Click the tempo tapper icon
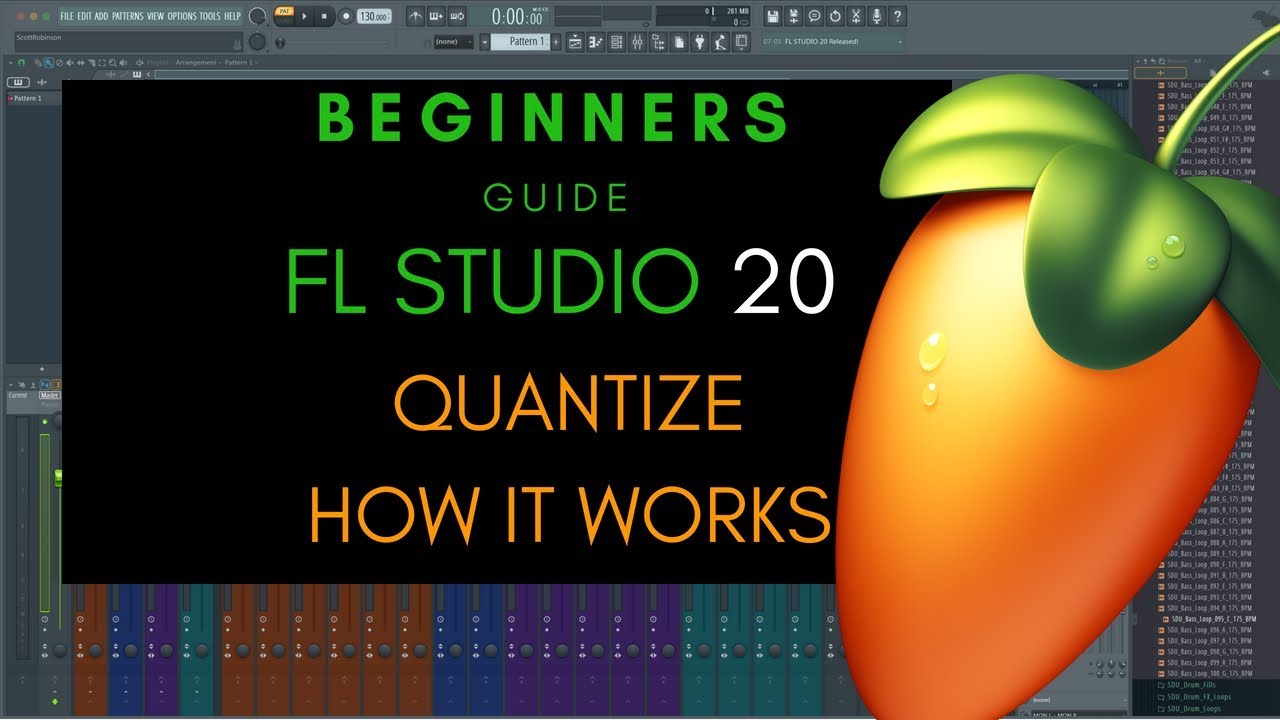This screenshot has width=1280, height=720. pyautogui.click(x=720, y=42)
